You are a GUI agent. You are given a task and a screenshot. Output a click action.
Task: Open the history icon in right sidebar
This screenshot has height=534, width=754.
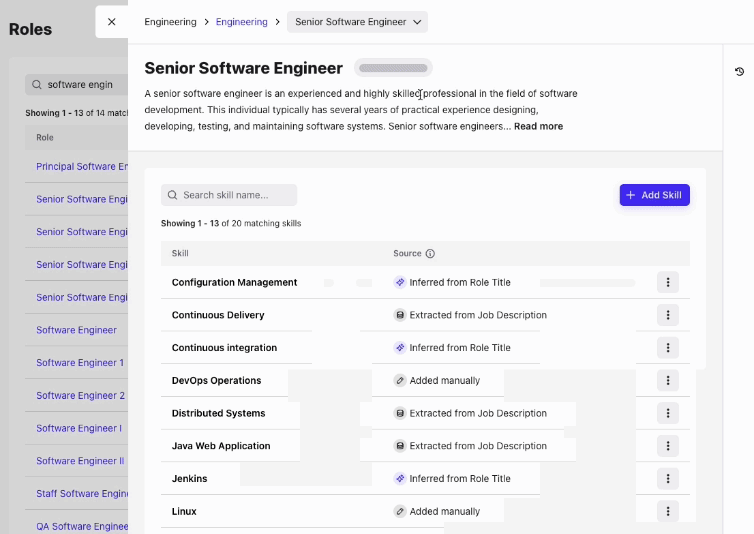pyautogui.click(x=740, y=72)
